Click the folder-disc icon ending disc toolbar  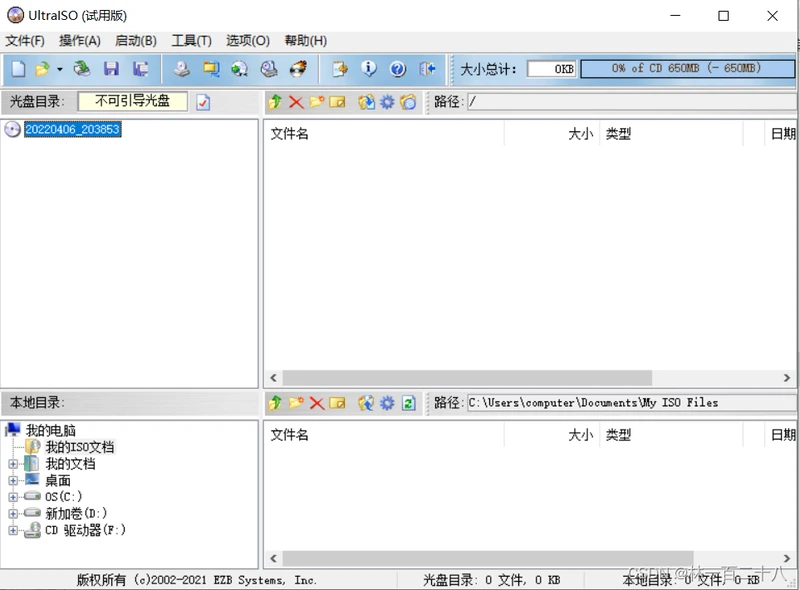[408, 102]
